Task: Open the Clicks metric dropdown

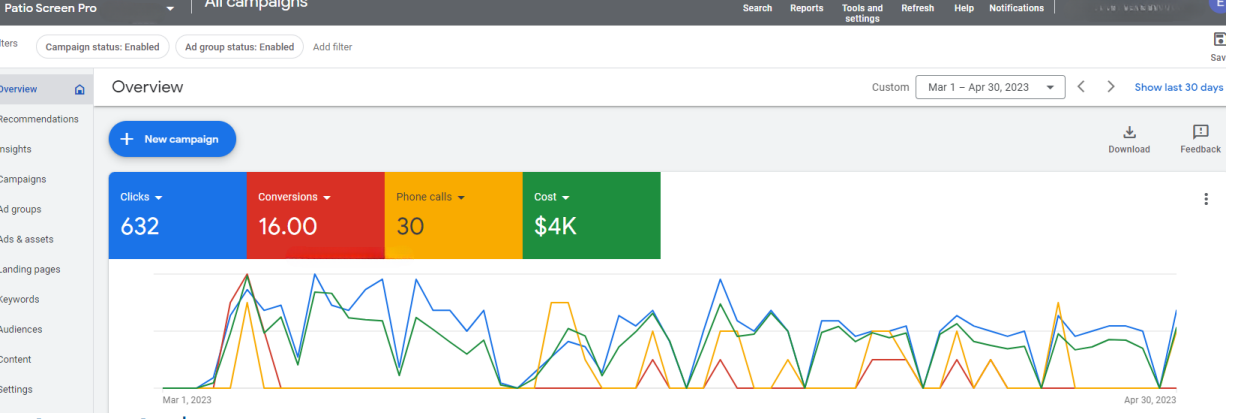Action: point(141,197)
